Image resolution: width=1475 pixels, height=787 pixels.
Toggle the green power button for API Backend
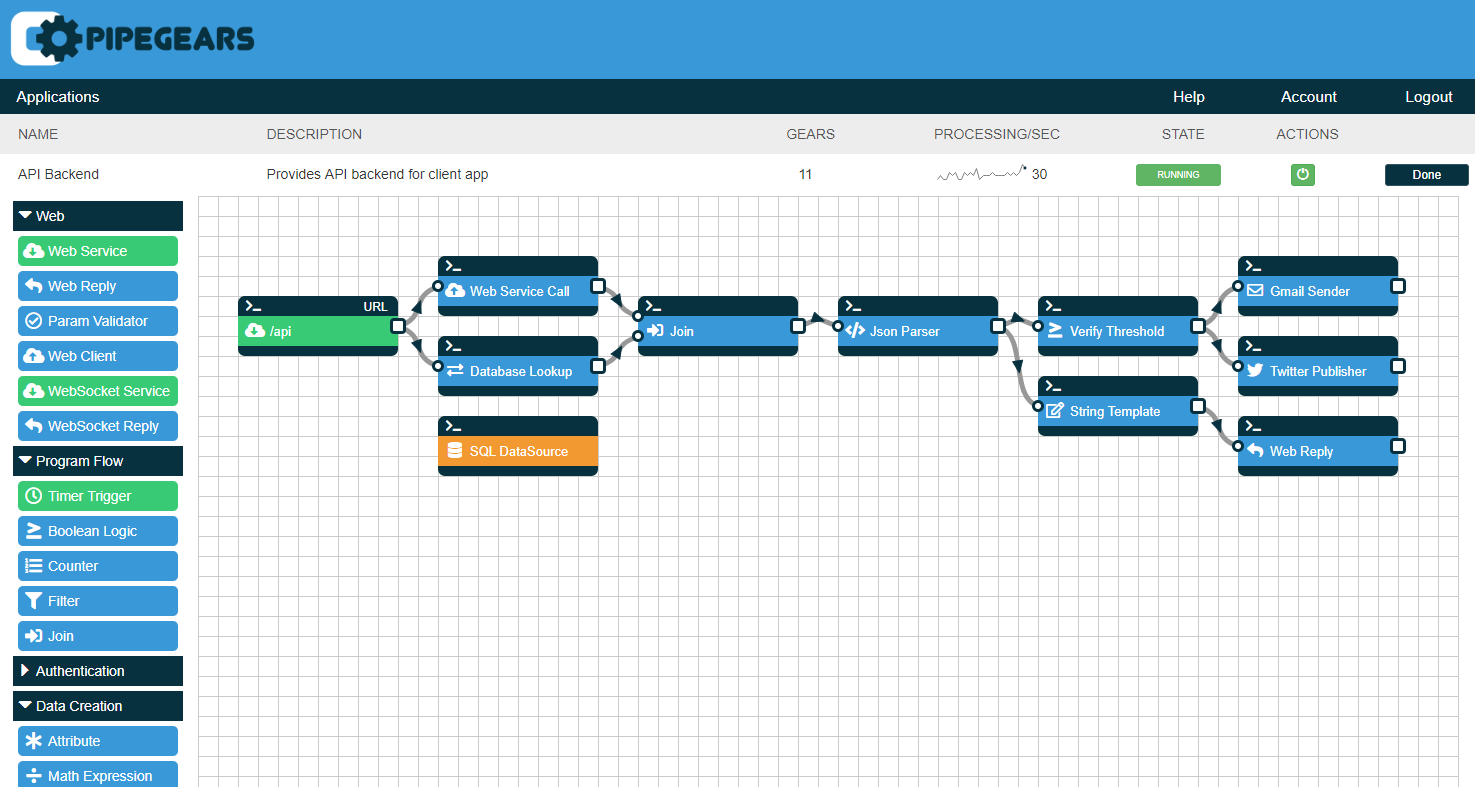pyautogui.click(x=1303, y=175)
